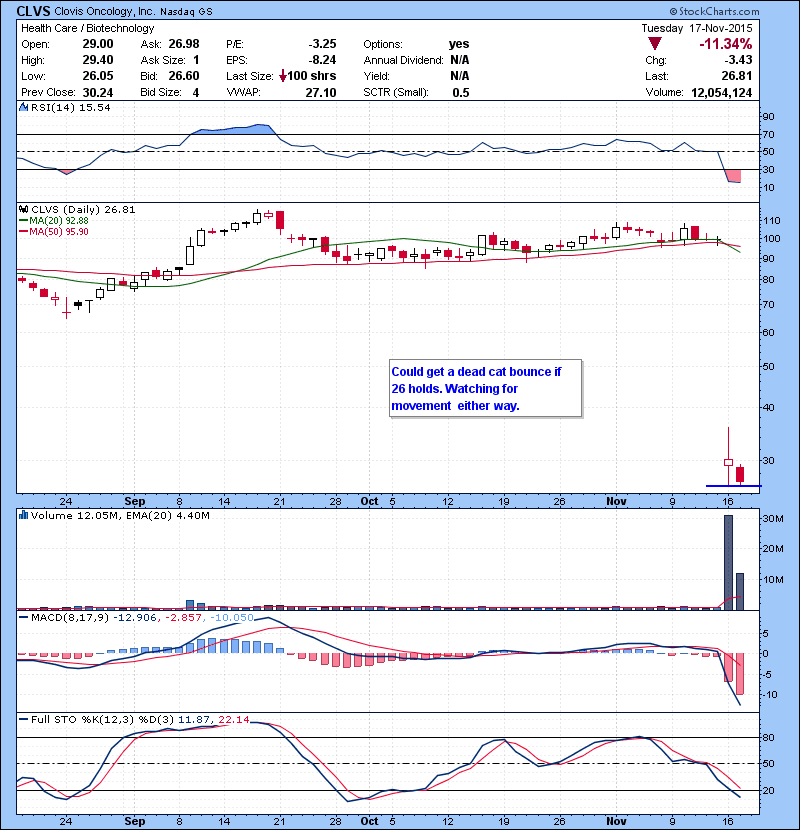Click the Health Care / Biotechnology sector text

[88, 28]
